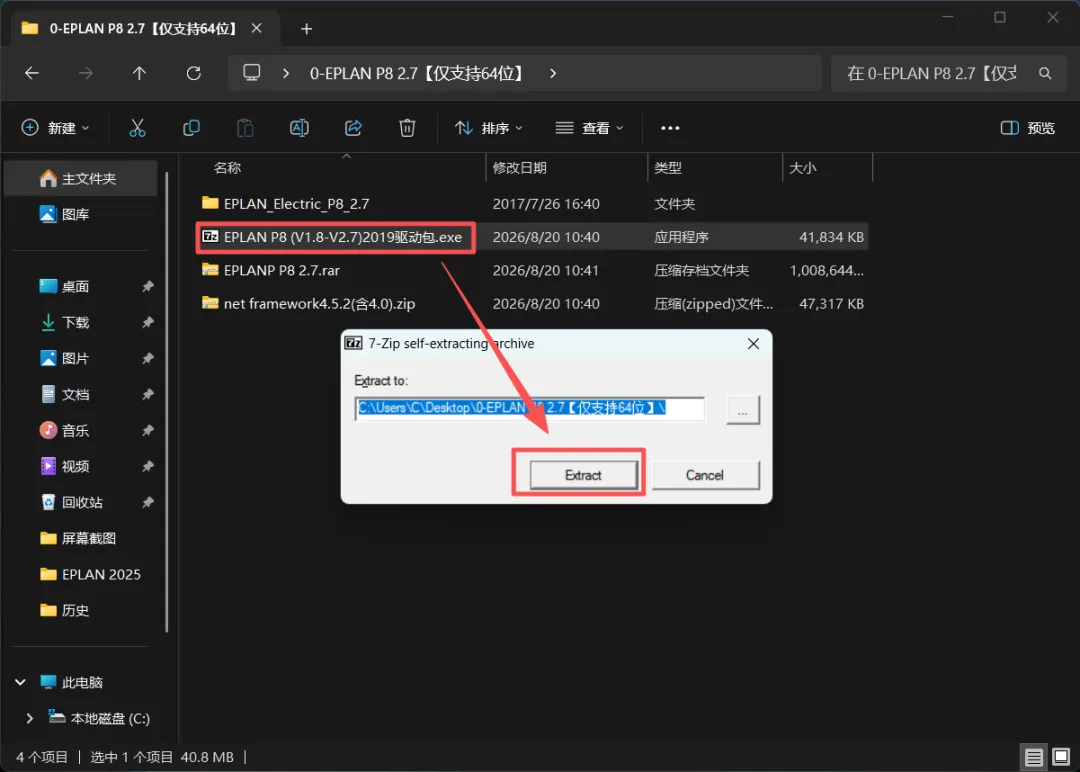Click the Copy icon in toolbar

pyautogui.click(x=191, y=128)
